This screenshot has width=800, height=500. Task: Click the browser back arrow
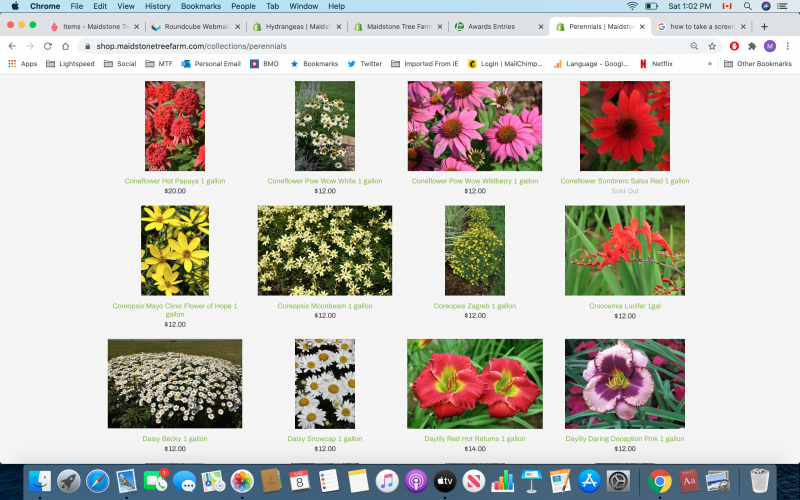pos(12,46)
